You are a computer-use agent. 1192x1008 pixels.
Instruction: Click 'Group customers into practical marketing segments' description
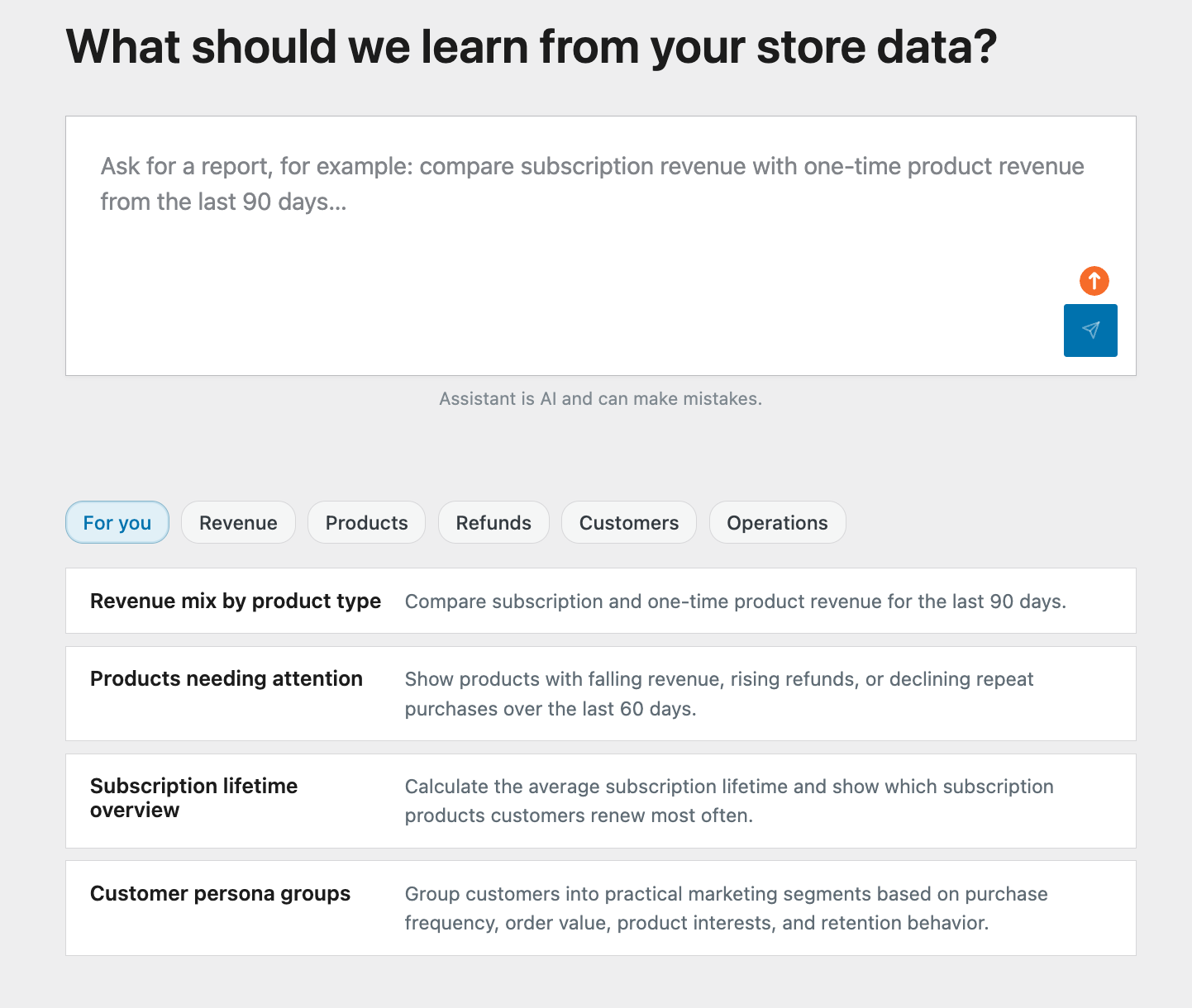point(727,908)
